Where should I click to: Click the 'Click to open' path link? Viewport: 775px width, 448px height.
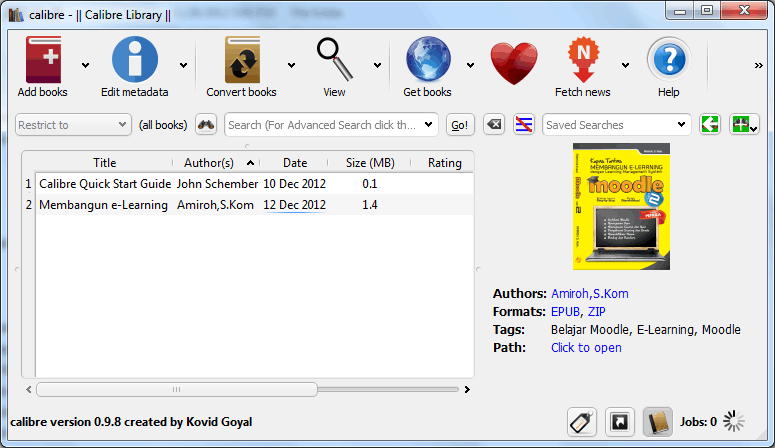pos(586,348)
